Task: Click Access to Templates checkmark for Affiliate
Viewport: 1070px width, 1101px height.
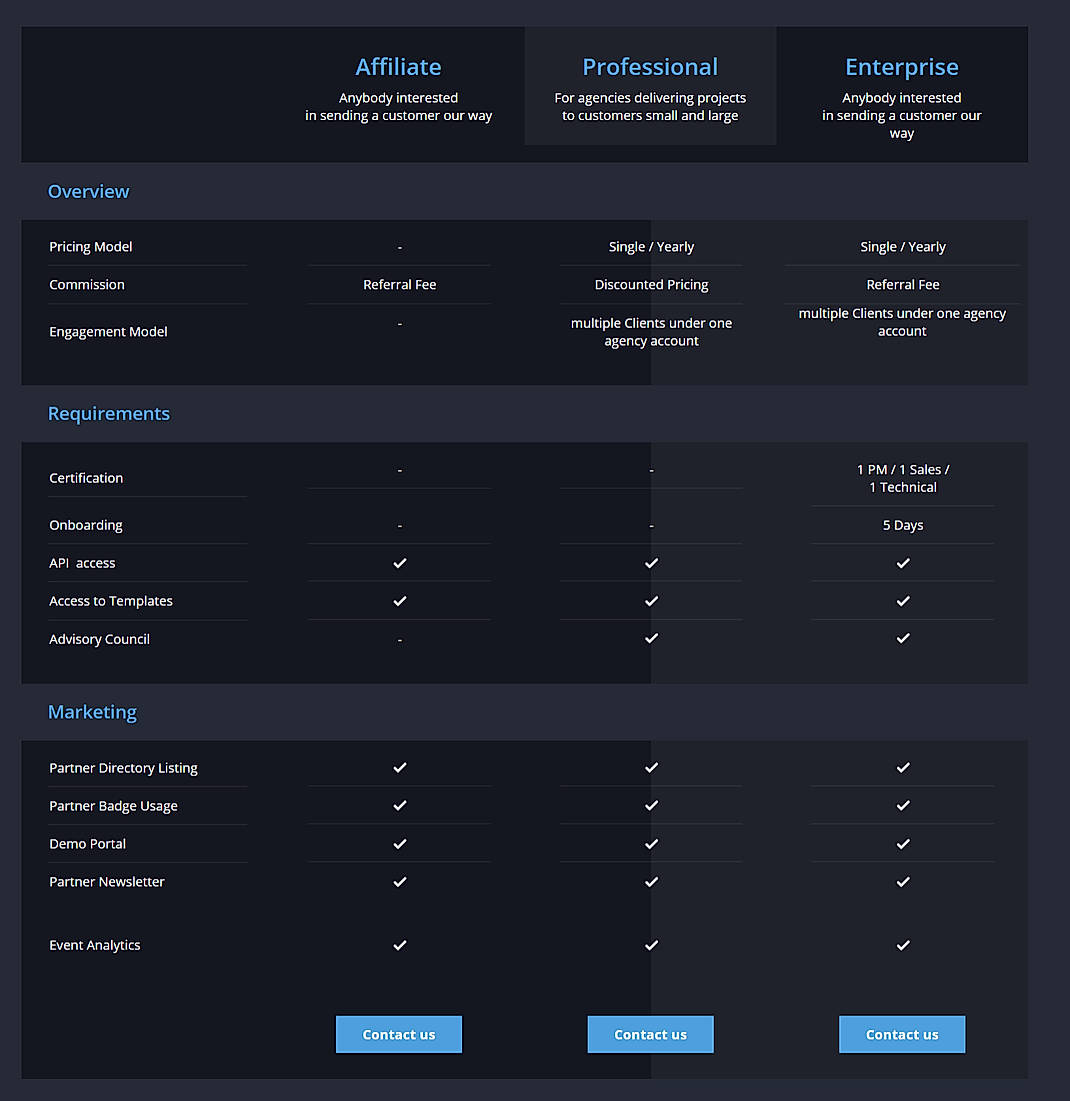Action: [x=399, y=601]
